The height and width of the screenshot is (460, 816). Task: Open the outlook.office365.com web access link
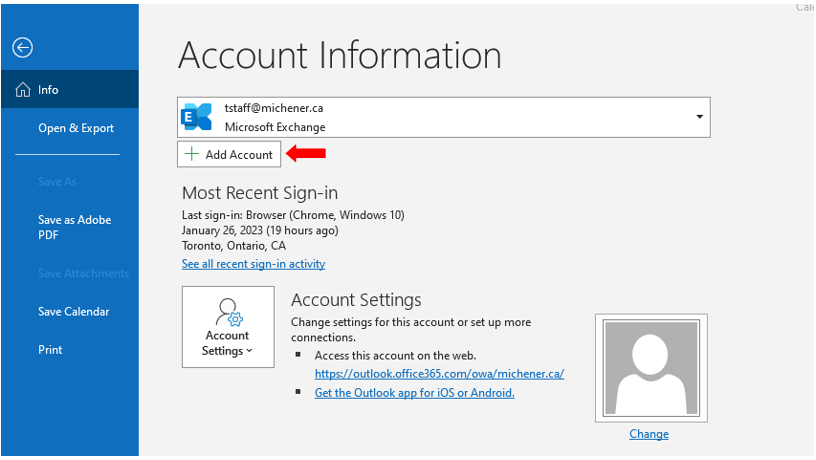coord(439,374)
